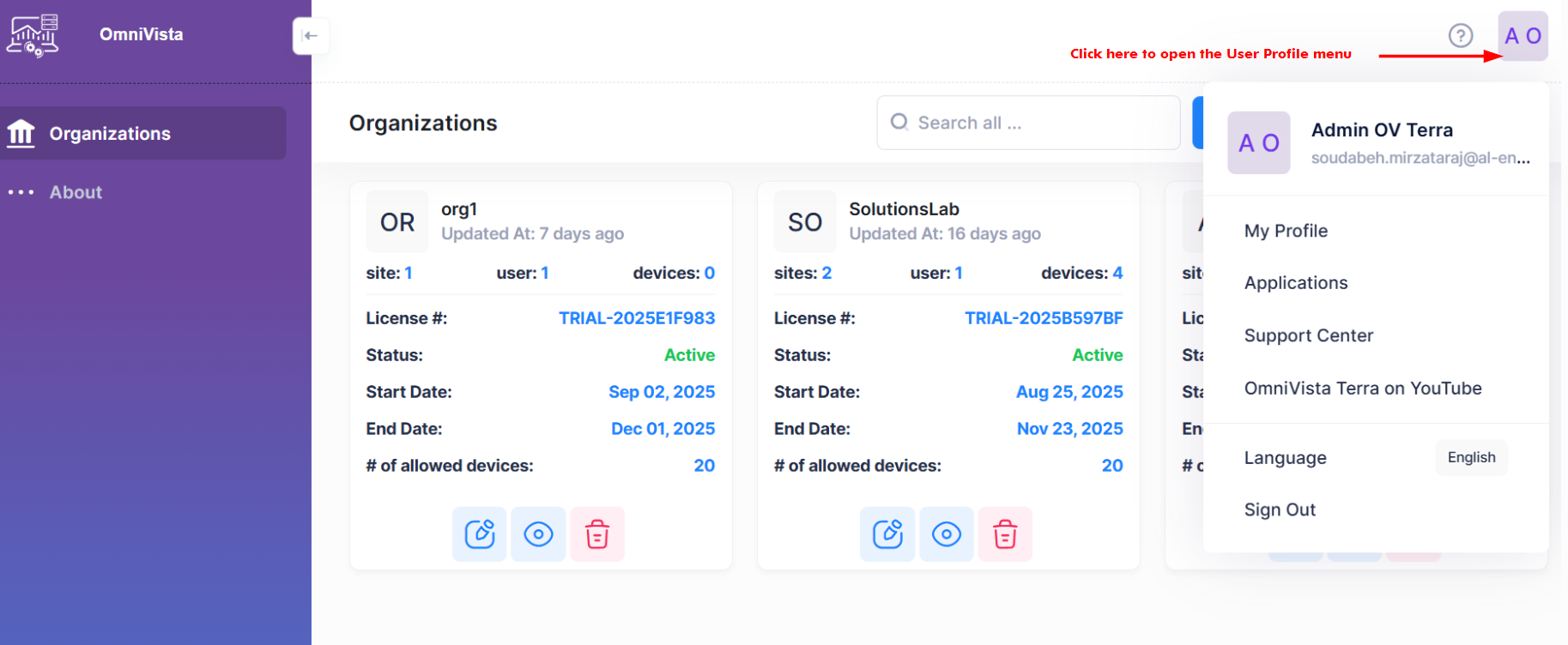Collapse the sidebar with arrow button
Viewport: 1568px width, 645px height.
[x=311, y=36]
